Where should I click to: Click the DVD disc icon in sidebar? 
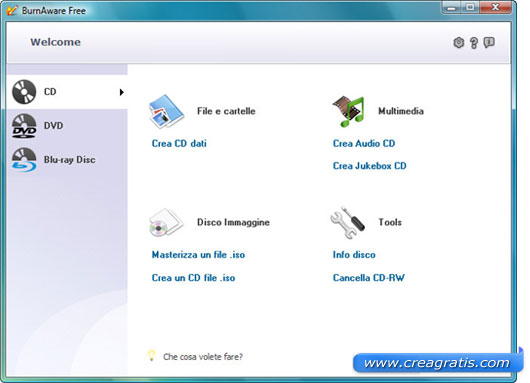click(24, 126)
